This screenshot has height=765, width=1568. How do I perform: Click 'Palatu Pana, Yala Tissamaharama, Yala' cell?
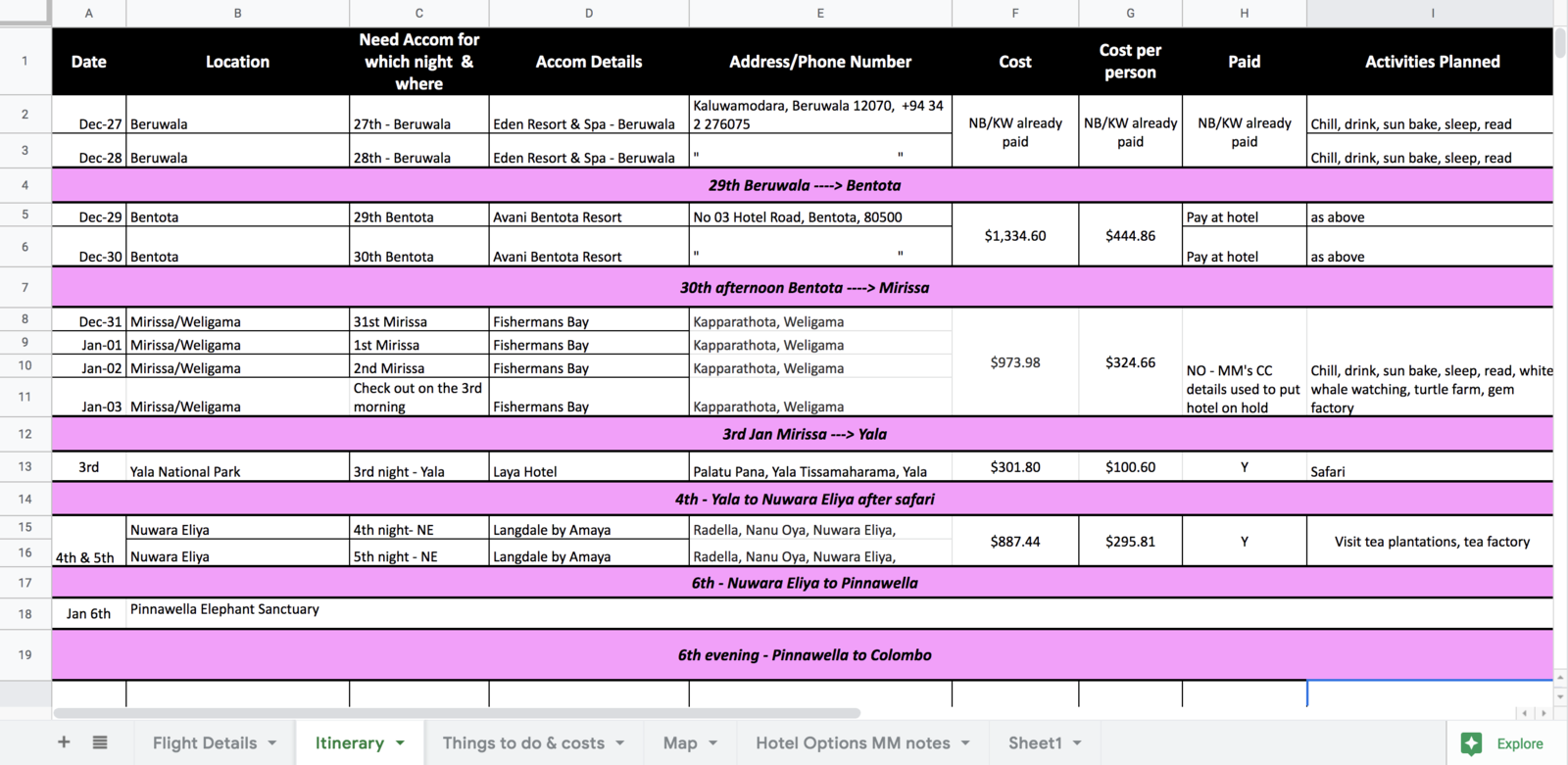[x=820, y=466]
